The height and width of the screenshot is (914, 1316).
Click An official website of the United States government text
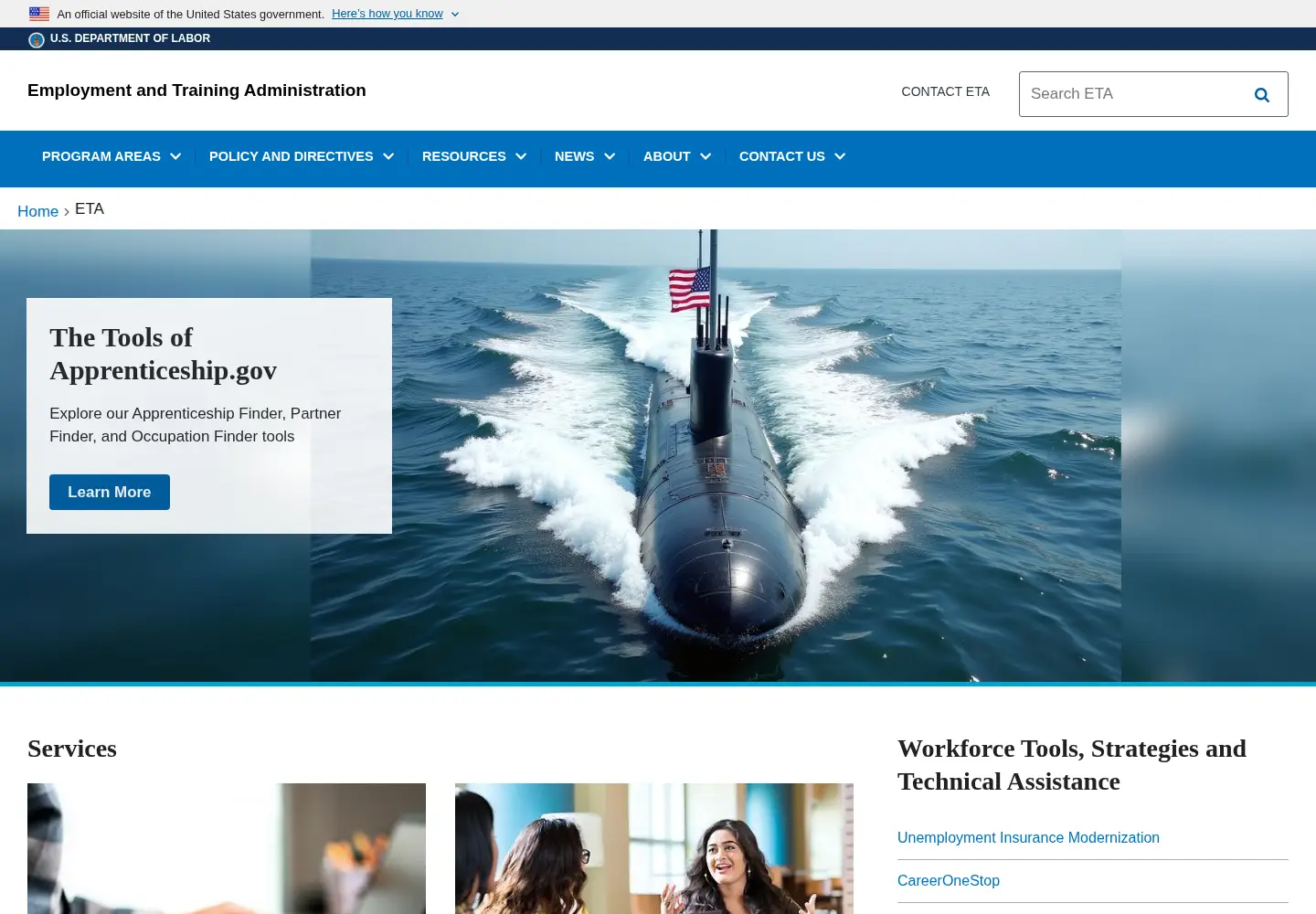coord(191,14)
